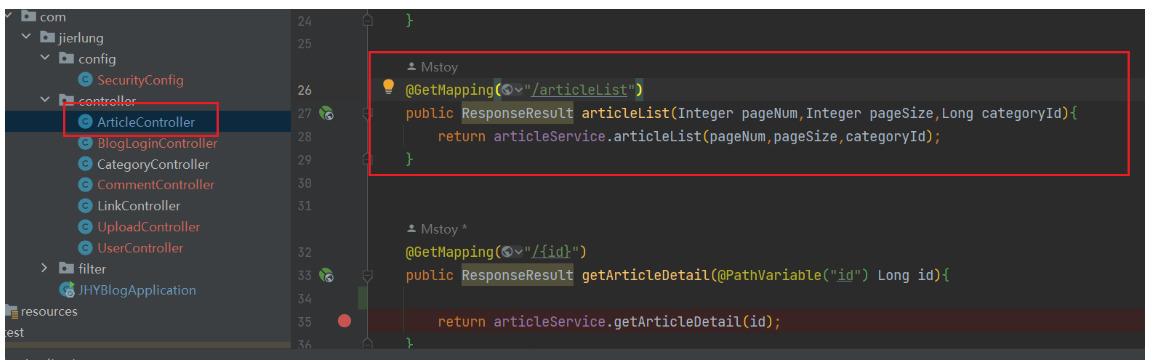Open CategoryController class
Screen dimensions: 1171x363
[153, 164]
